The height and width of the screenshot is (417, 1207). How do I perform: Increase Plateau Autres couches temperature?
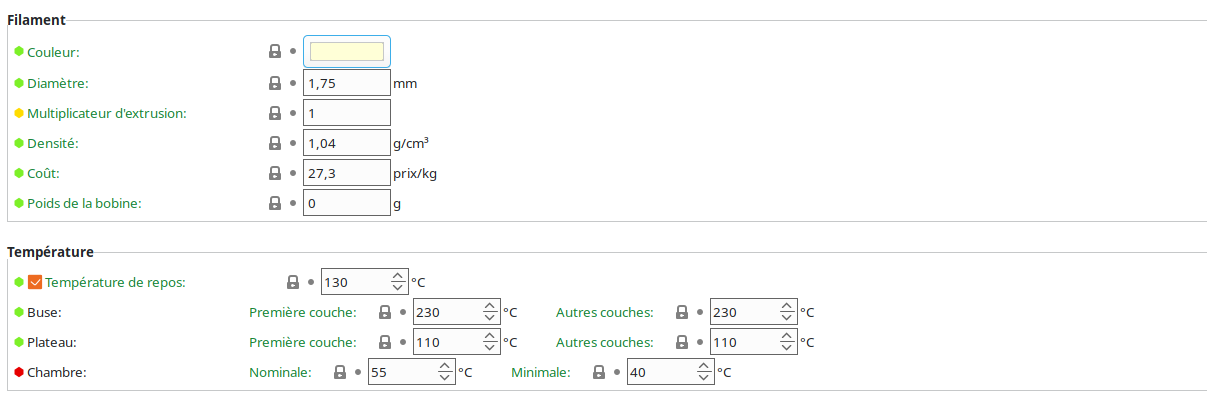[x=786, y=336]
